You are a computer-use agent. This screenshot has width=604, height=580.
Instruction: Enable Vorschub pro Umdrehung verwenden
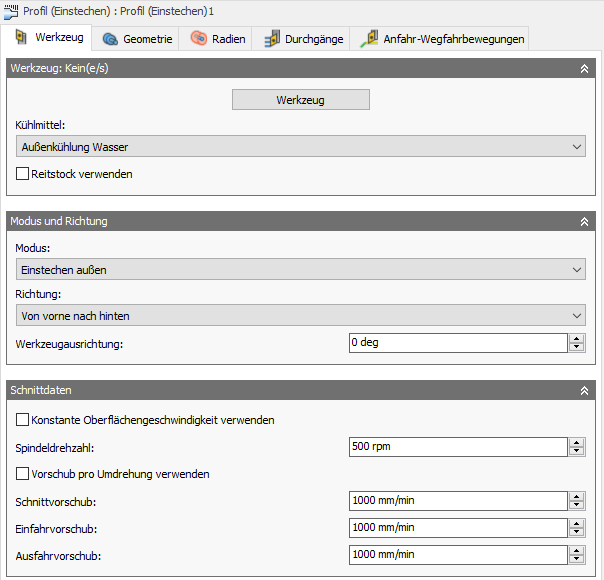[x=23, y=474]
